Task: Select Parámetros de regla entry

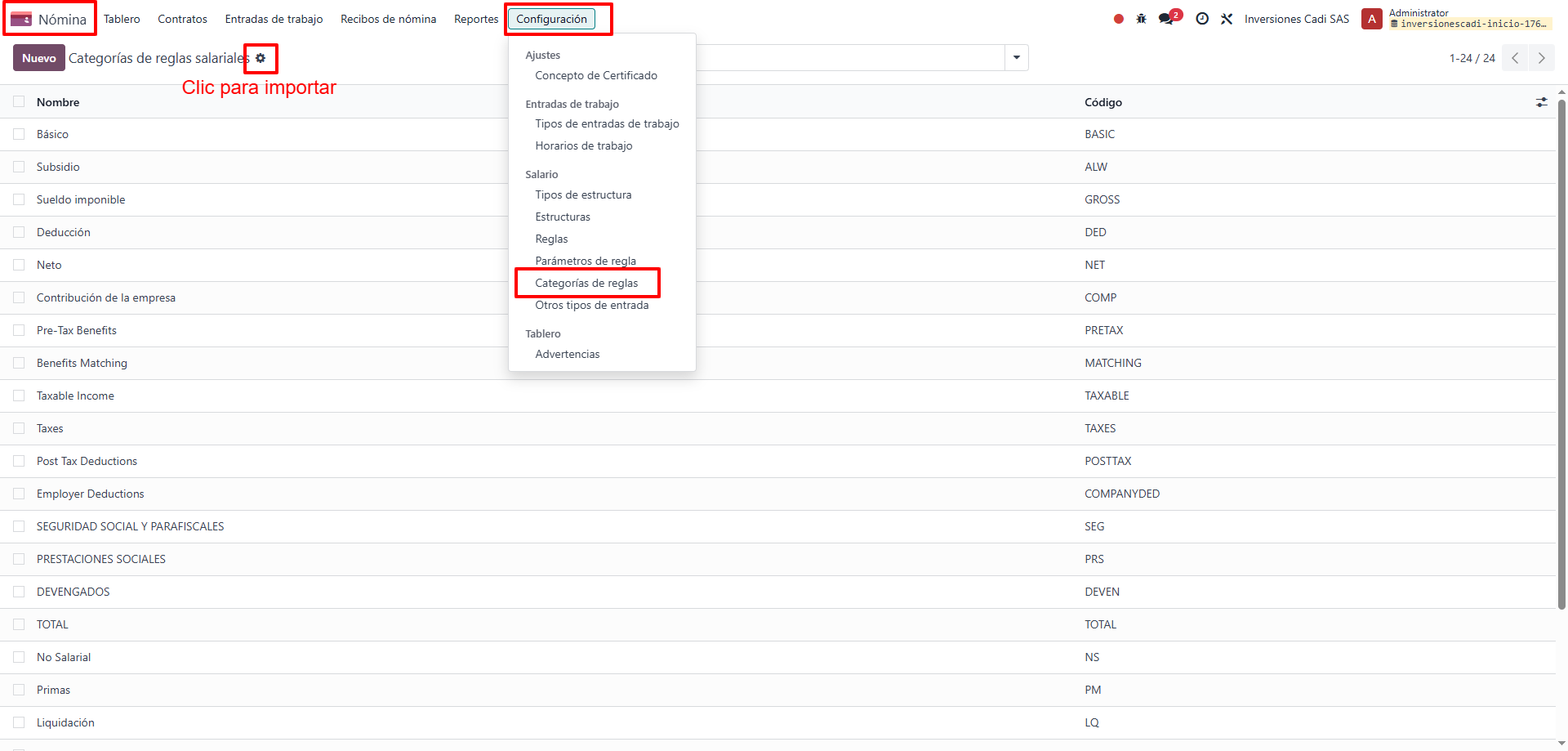Action: coord(586,261)
